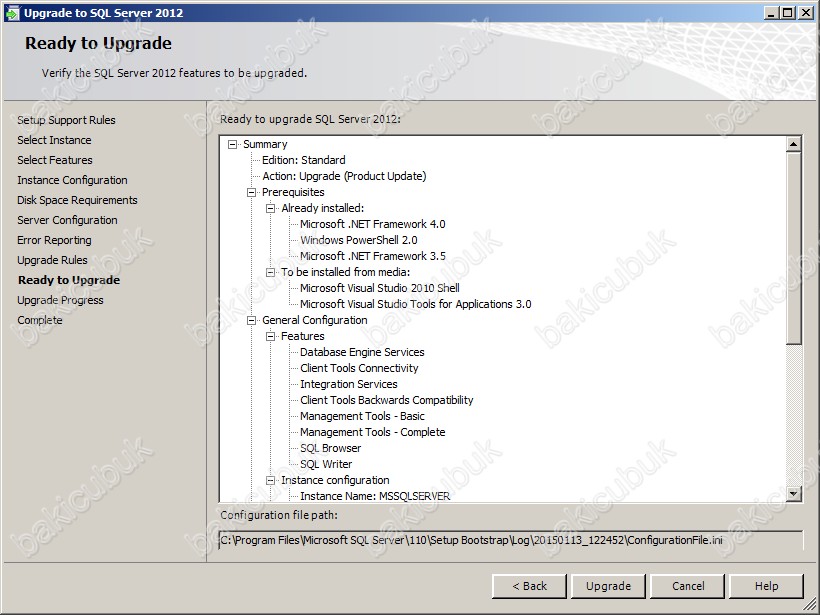The height and width of the screenshot is (615, 820).
Task: Select the SQL Browser item
Action: tap(331, 448)
